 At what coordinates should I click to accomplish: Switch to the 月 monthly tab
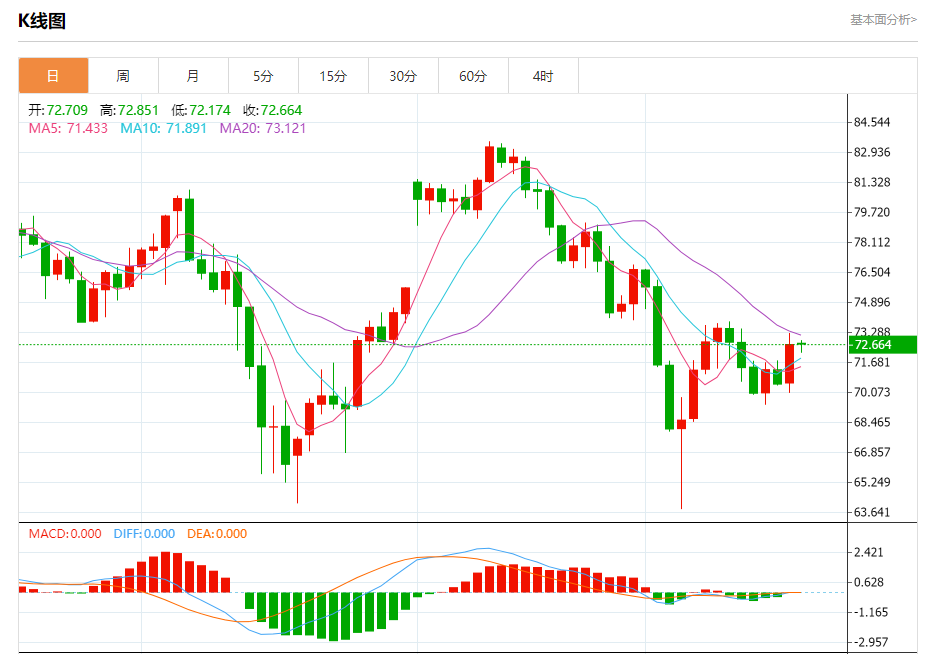coord(193,75)
